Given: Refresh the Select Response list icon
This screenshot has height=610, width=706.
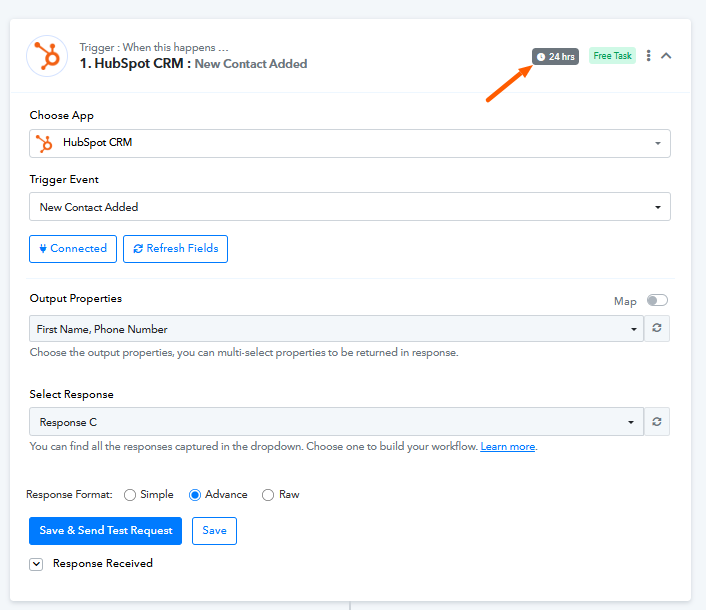Looking at the screenshot, I should click(x=657, y=422).
